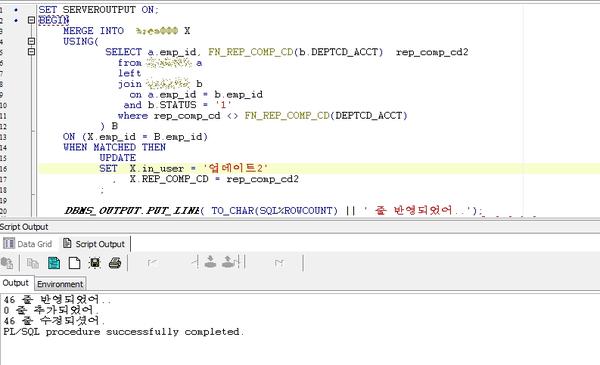Click 'DBMS_OUTPUT.PUT_LINE' in the editor
600x365 pixels.
[132, 211]
